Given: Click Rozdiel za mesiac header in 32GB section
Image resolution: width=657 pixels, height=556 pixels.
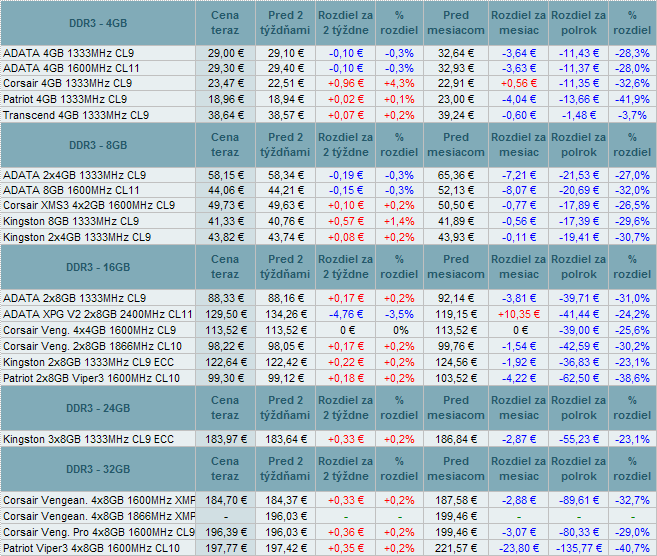Looking at the screenshot, I should tap(519, 468).
